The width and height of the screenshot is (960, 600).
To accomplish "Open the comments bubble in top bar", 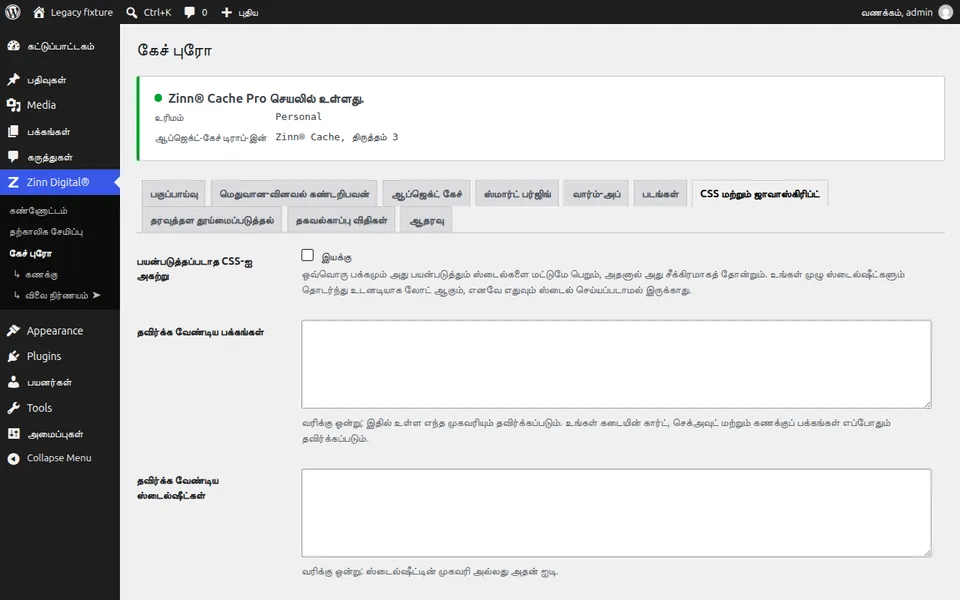I will coord(189,12).
